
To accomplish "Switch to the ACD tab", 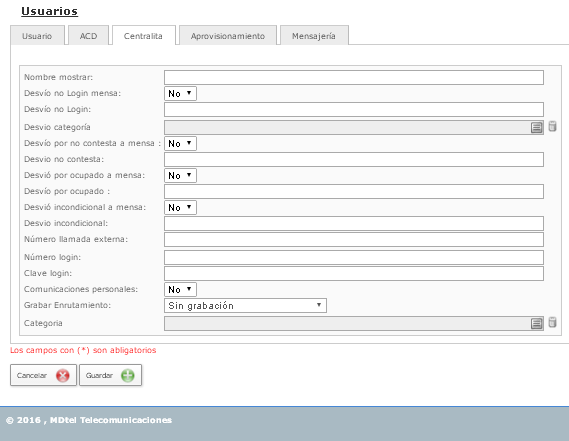I will click(x=89, y=35).
